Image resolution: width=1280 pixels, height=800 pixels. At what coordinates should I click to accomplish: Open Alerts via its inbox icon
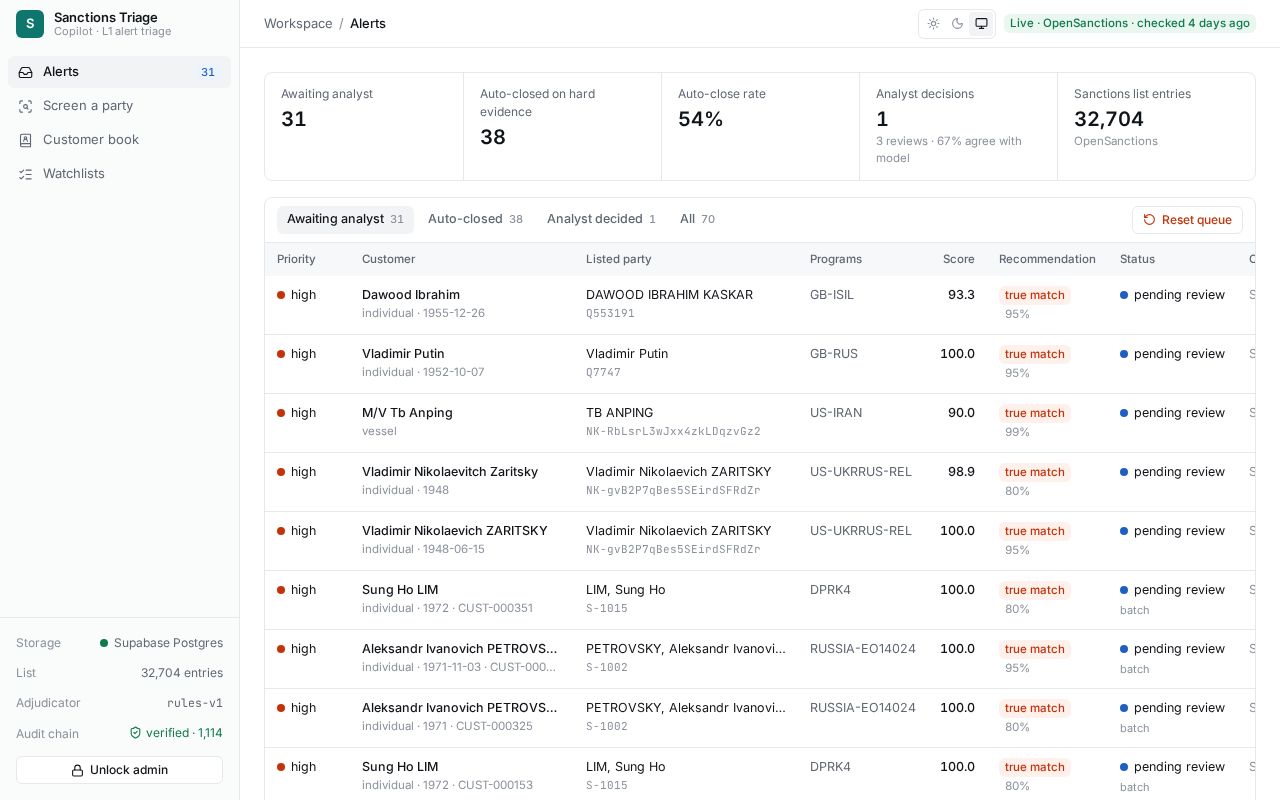[26, 72]
